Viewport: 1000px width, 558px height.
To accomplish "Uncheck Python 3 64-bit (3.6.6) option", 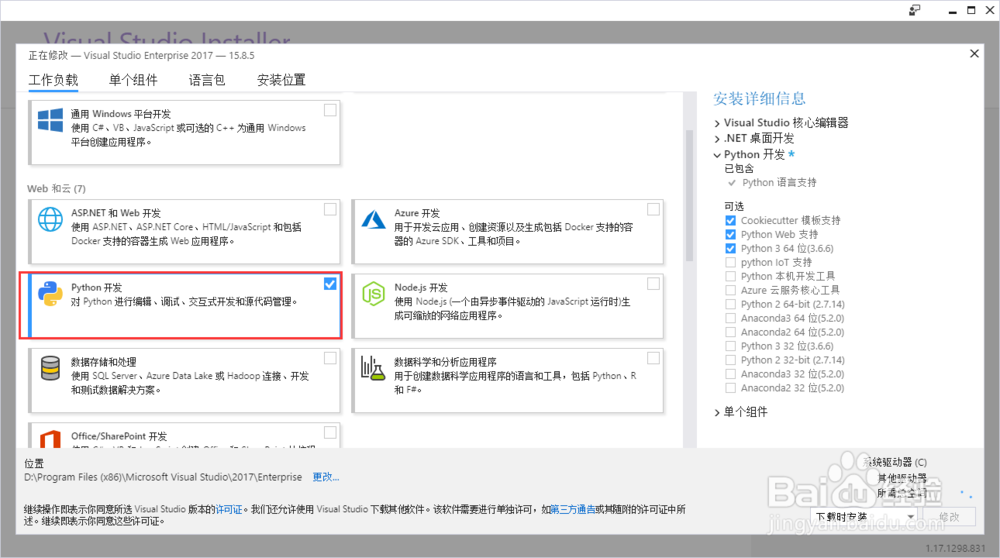I will click(x=730, y=249).
